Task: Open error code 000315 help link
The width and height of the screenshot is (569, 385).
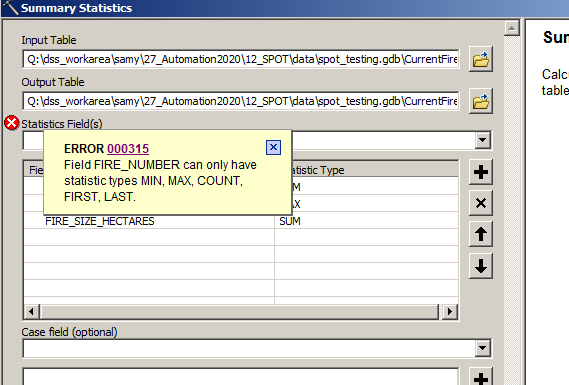Action: (128, 149)
